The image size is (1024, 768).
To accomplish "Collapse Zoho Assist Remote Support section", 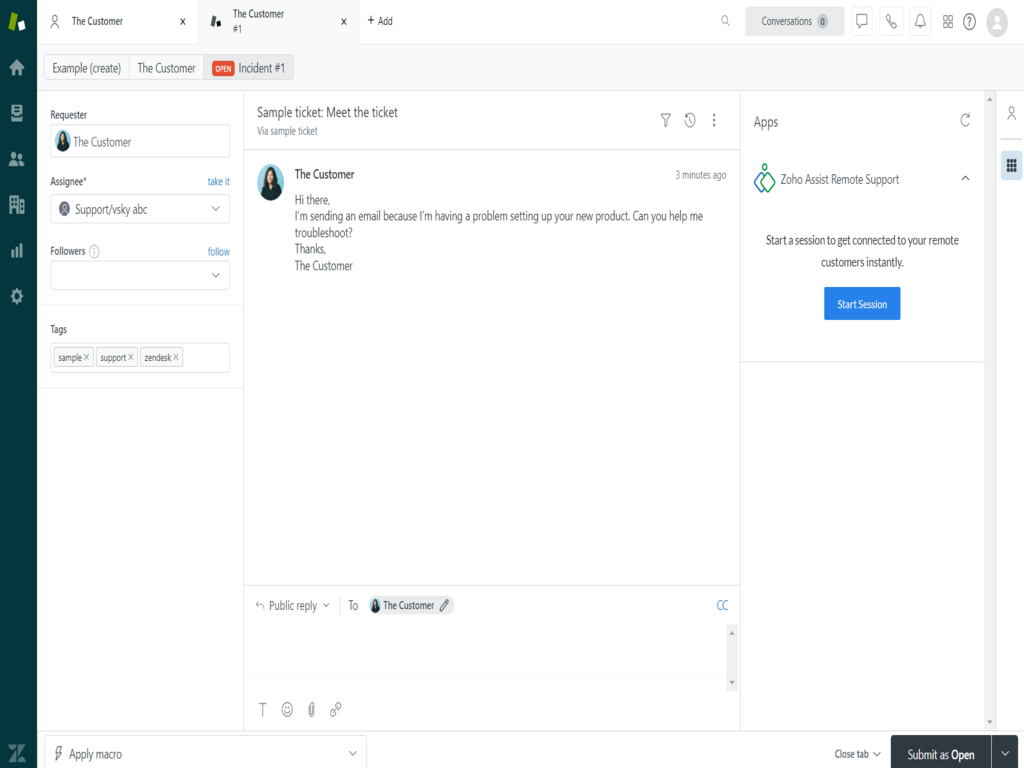I will (965, 179).
